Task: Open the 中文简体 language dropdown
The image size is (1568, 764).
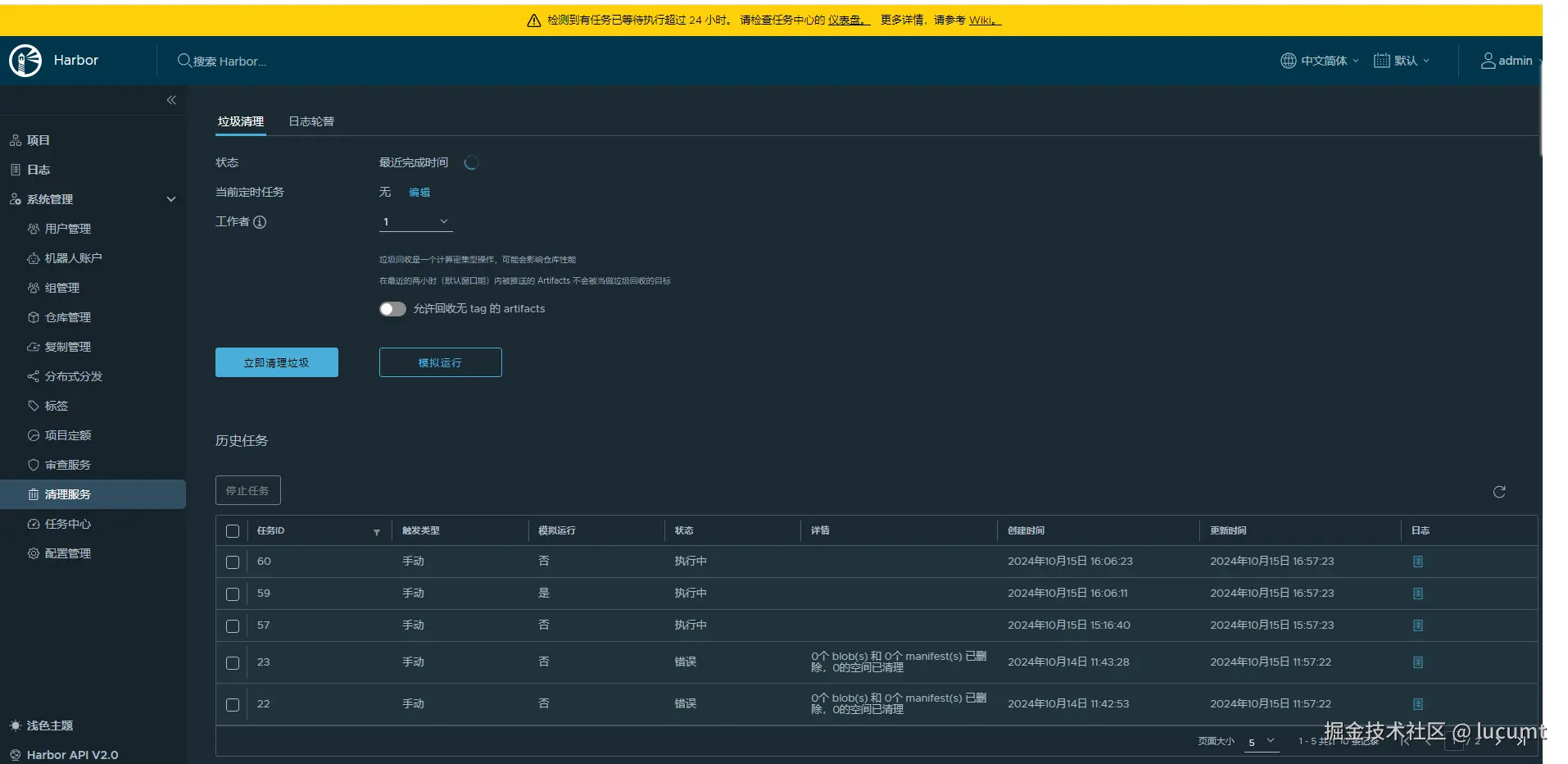Action: [x=1320, y=61]
